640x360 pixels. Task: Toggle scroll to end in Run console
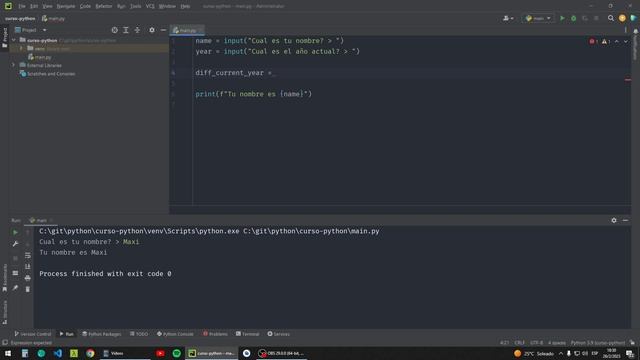tap(28, 267)
